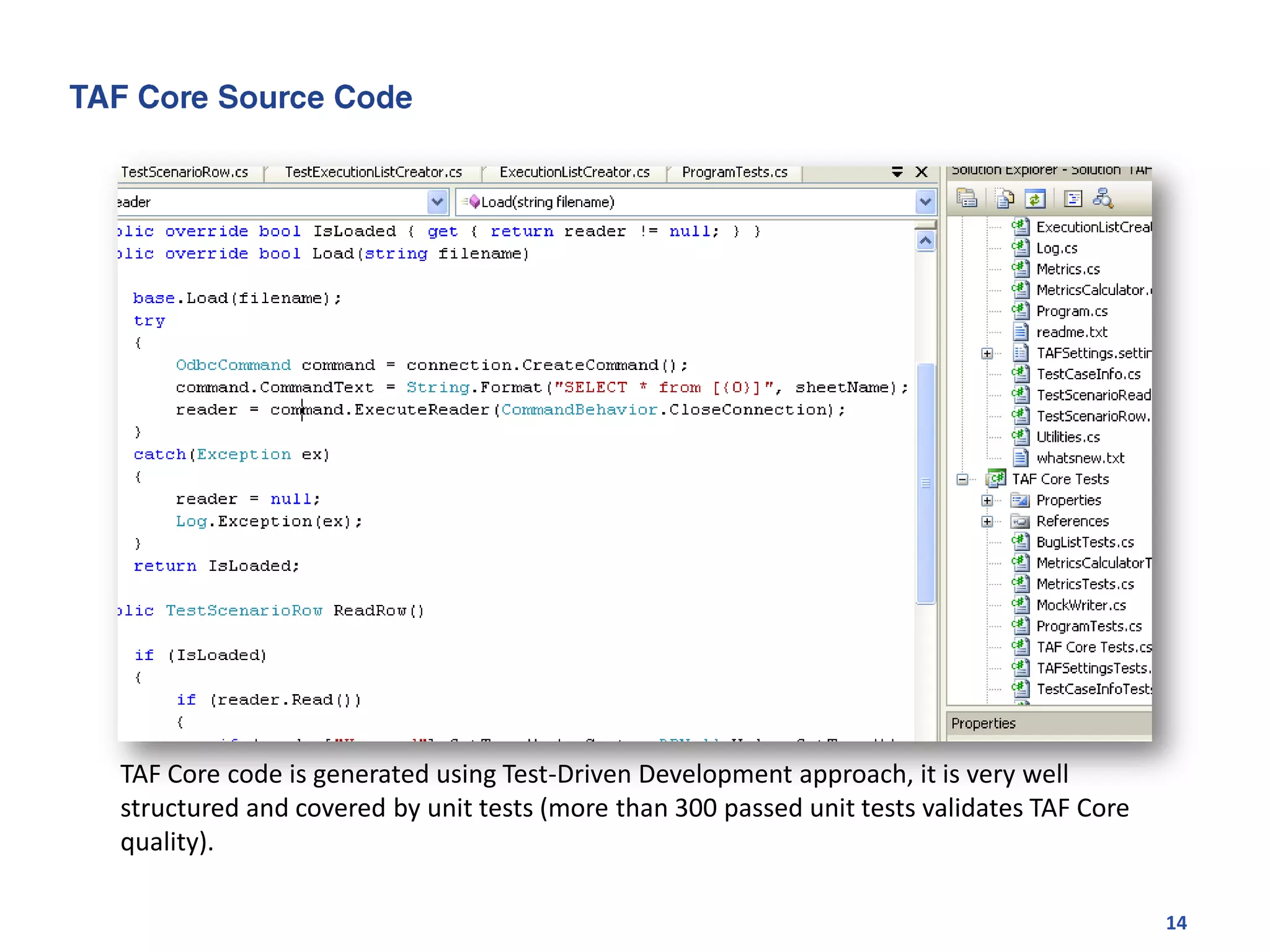Click the 'if (reader.Read())' line
Screen dimensions: 1270x952
269,700
